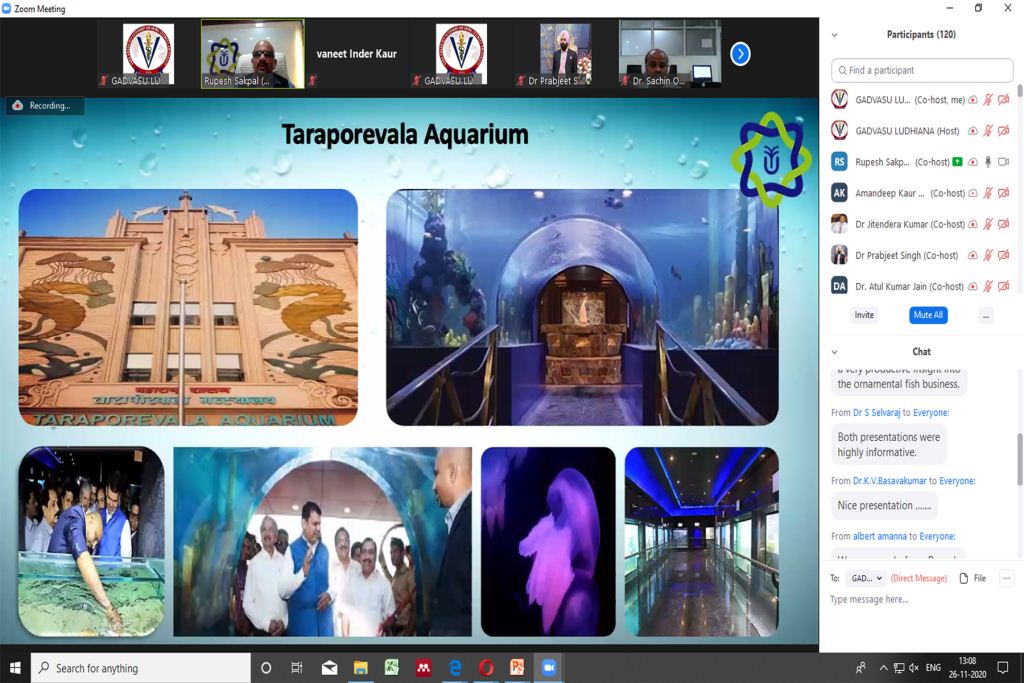Click the Dr S Selvaraj sender link
The height and width of the screenshot is (683, 1024).
[x=876, y=413]
